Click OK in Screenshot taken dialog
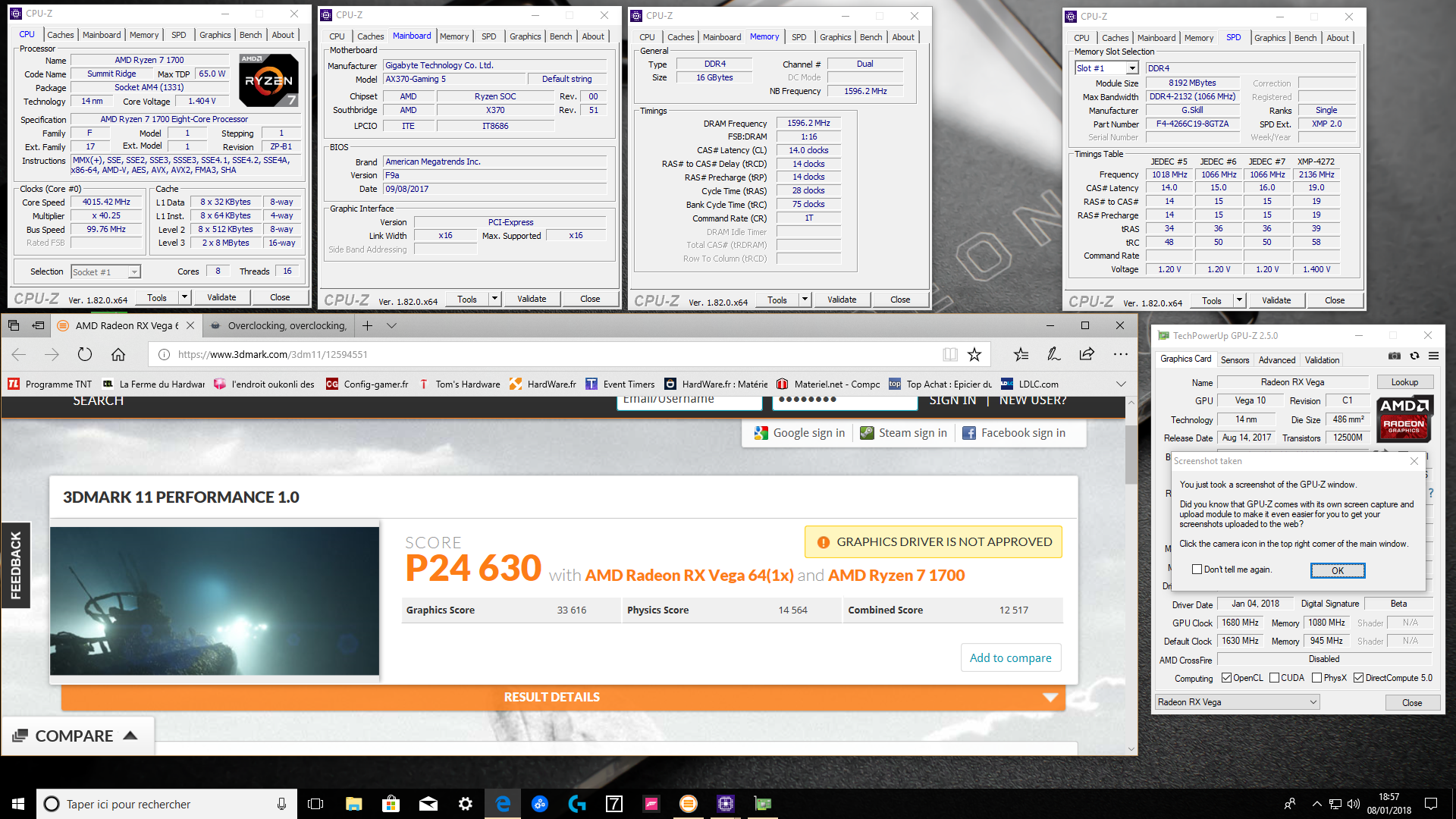The image size is (1456, 819). point(1338,570)
